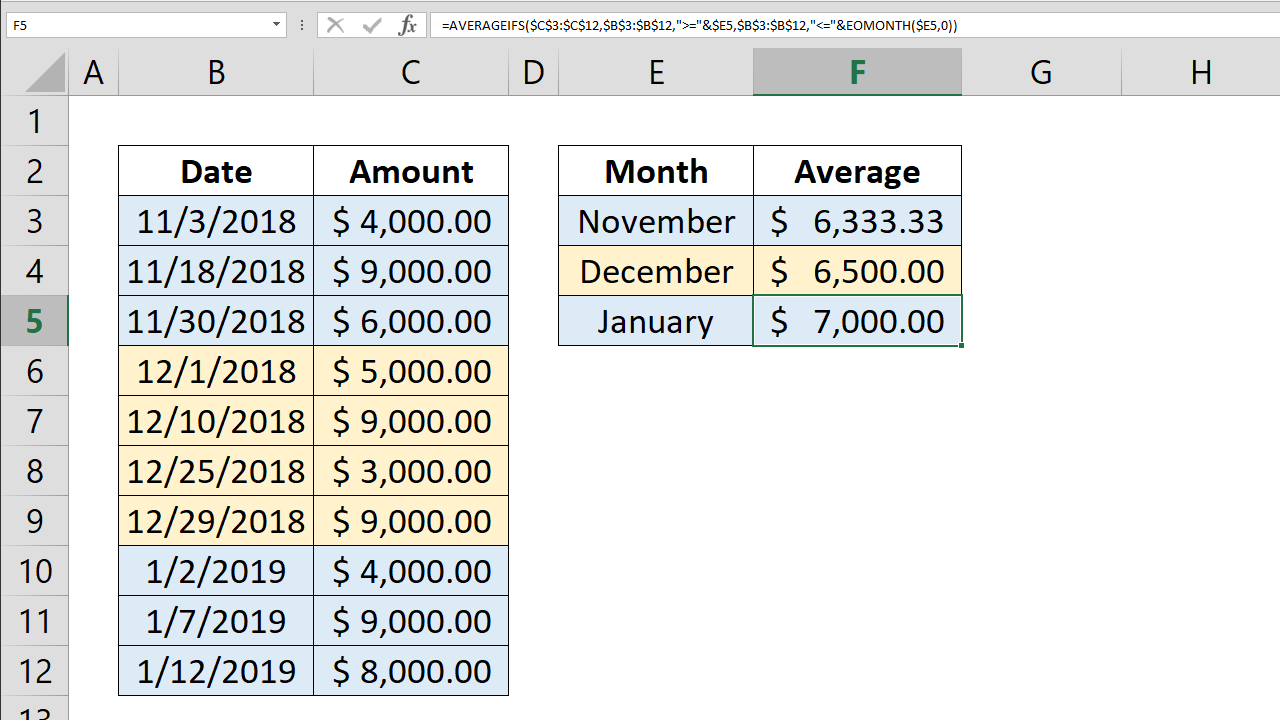
Task: Select the $ 8,000.00 amount cell
Action: click(411, 671)
